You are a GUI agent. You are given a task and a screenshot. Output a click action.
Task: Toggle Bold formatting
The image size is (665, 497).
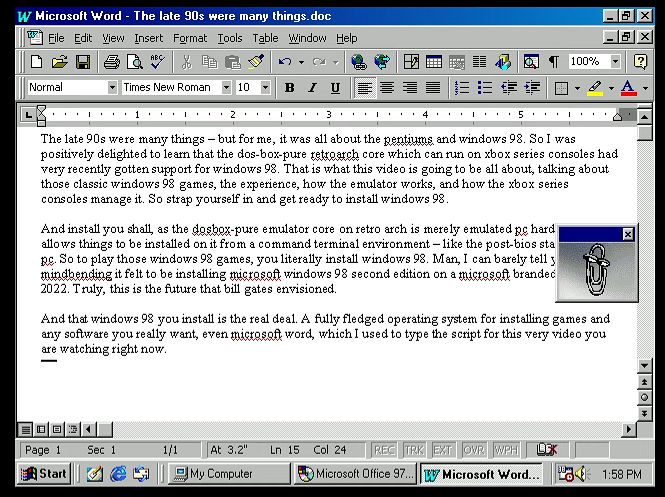click(x=289, y=88)
